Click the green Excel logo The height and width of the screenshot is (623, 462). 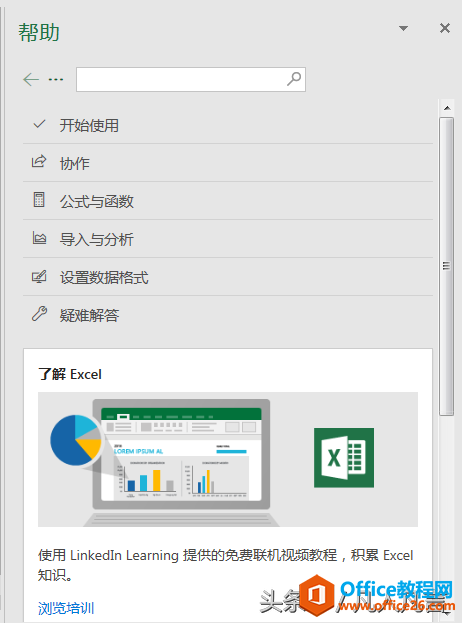point(344,458)
